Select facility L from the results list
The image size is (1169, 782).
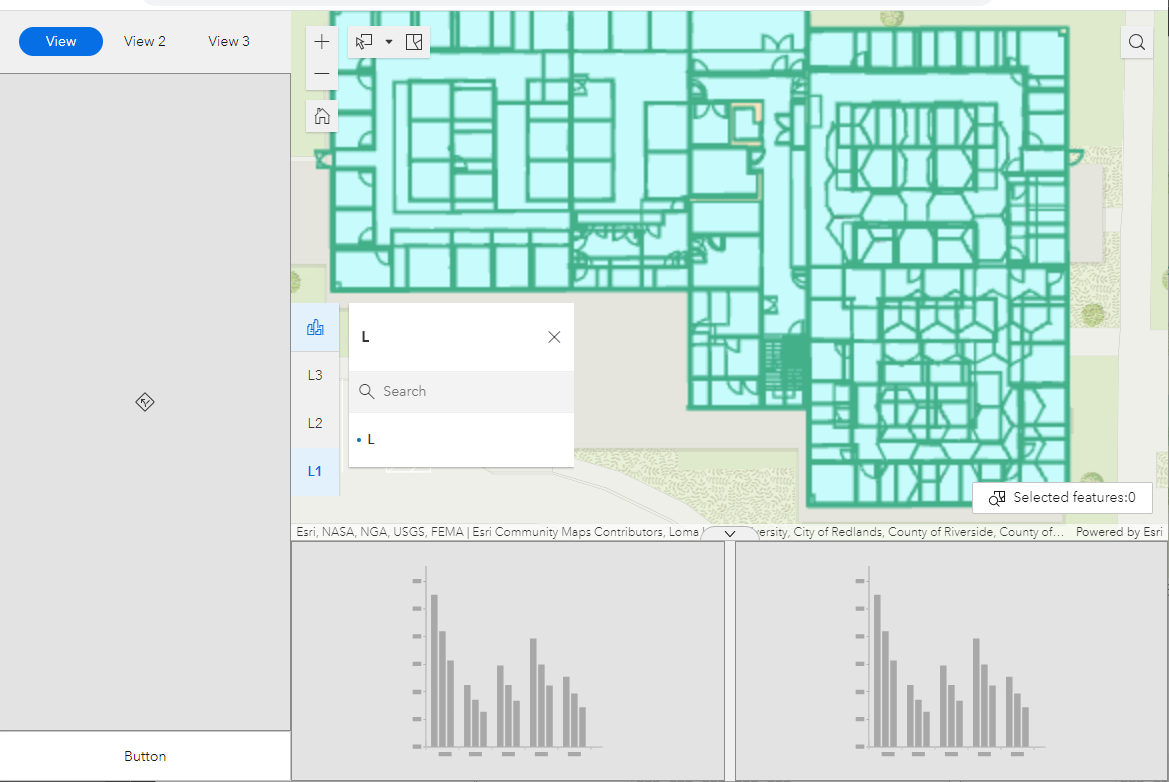click(370, 439)
